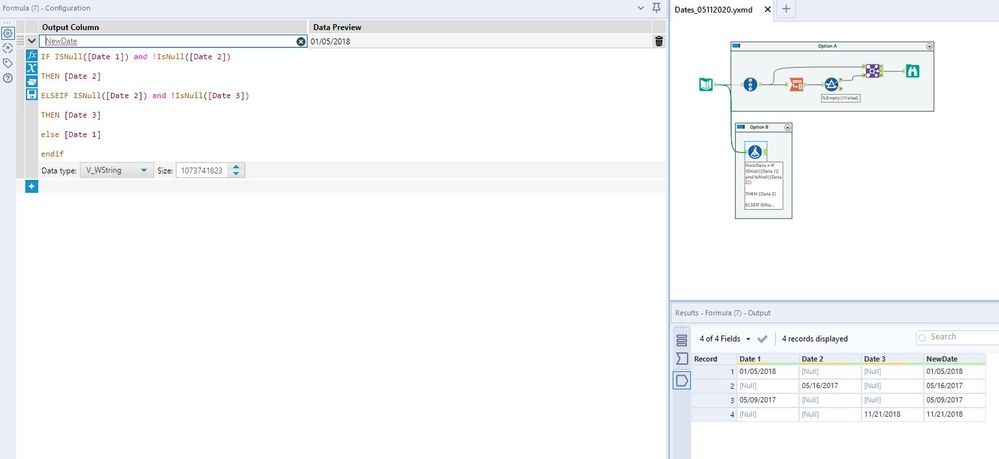Select the orange Transpose tool in Option A

coord(795,84)
